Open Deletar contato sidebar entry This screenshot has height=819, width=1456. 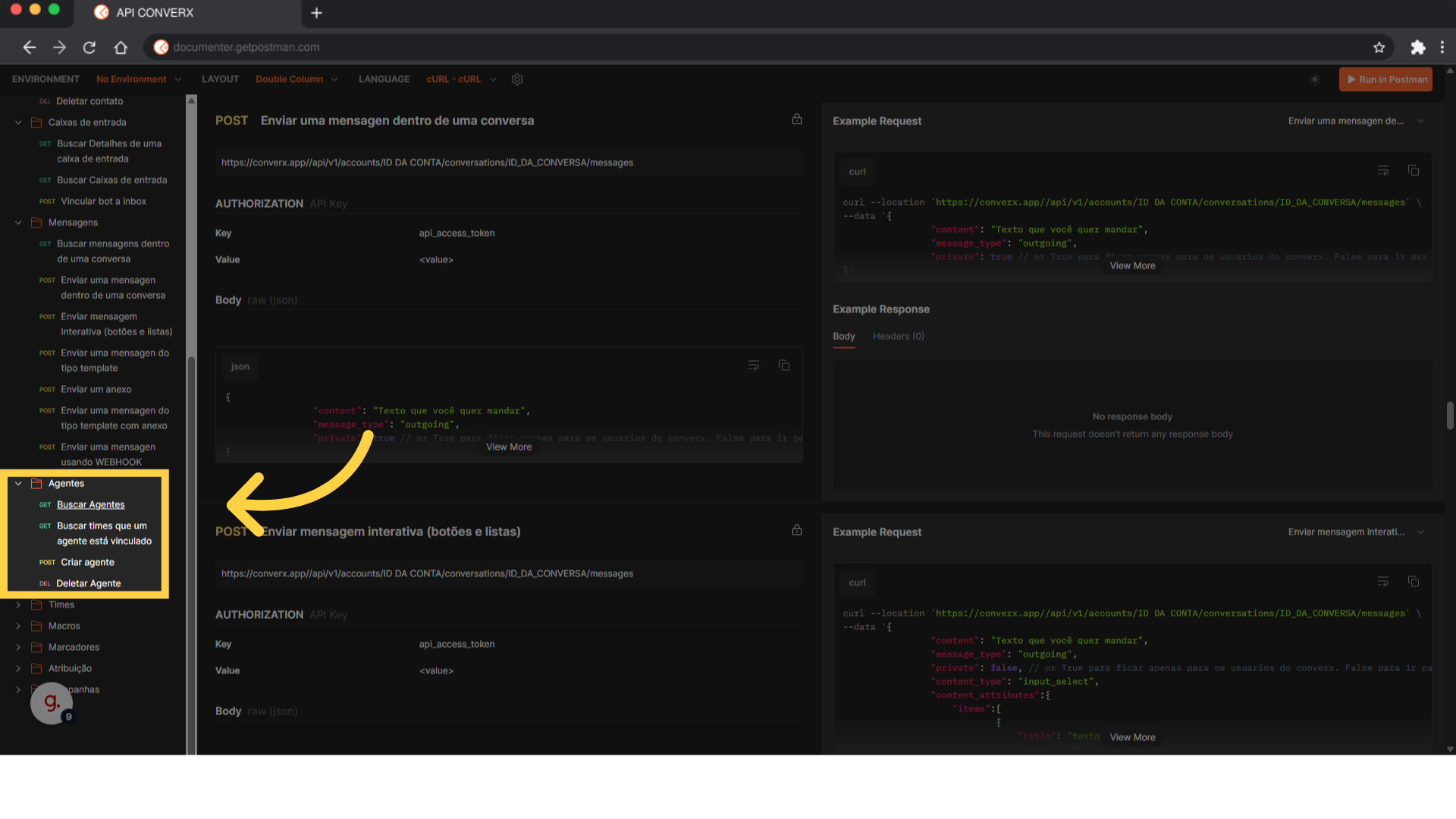(x=89, y=101)
